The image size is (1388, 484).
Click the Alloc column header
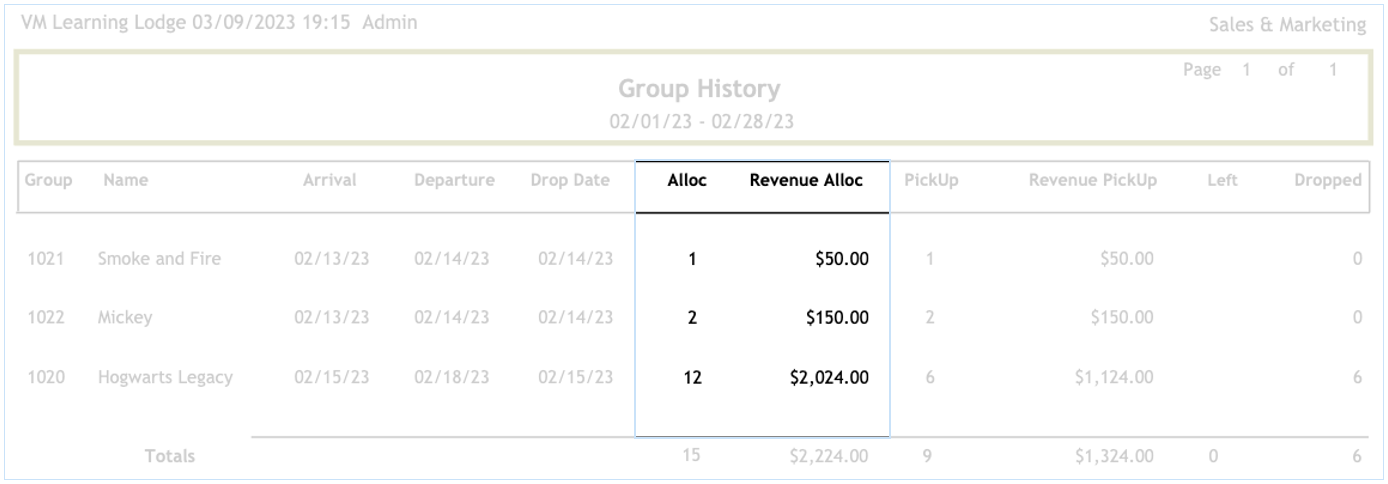687,181
